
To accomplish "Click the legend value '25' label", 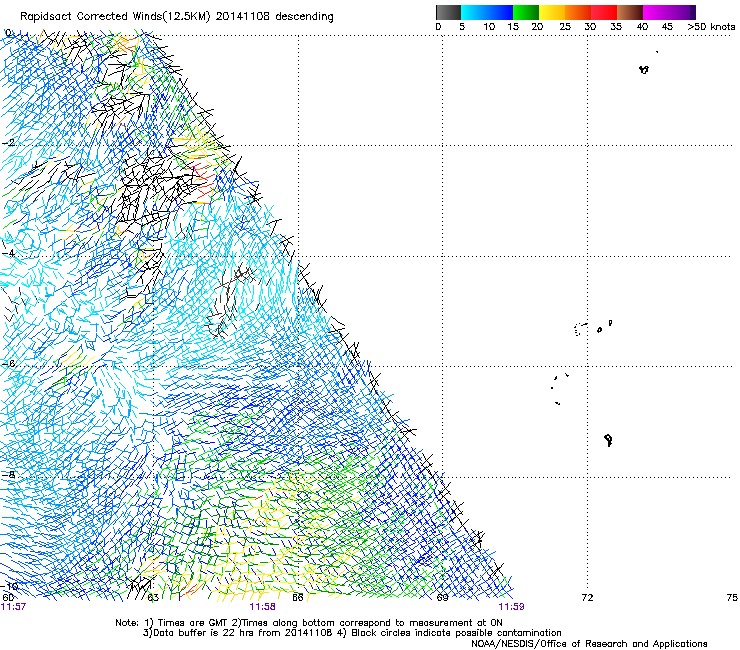I will click(x=565, y=27).
